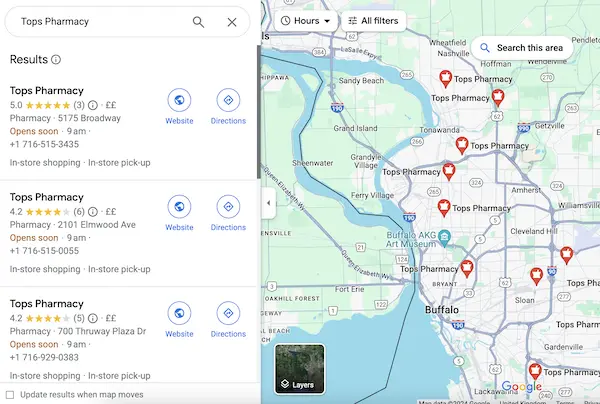Click the results list scrollbar
This screenshot has height=404, width=600.
259,112
